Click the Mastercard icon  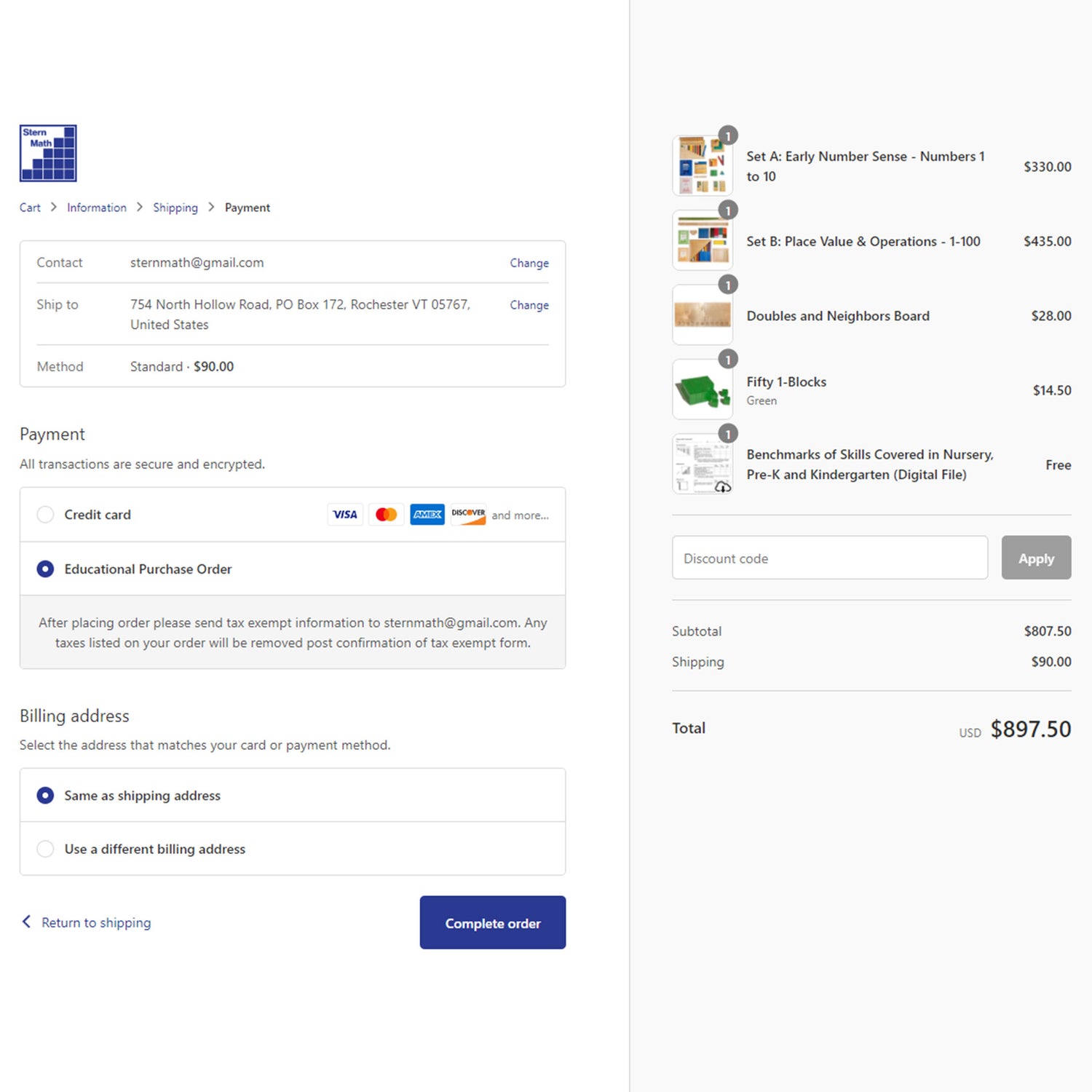tap(386, 515)
